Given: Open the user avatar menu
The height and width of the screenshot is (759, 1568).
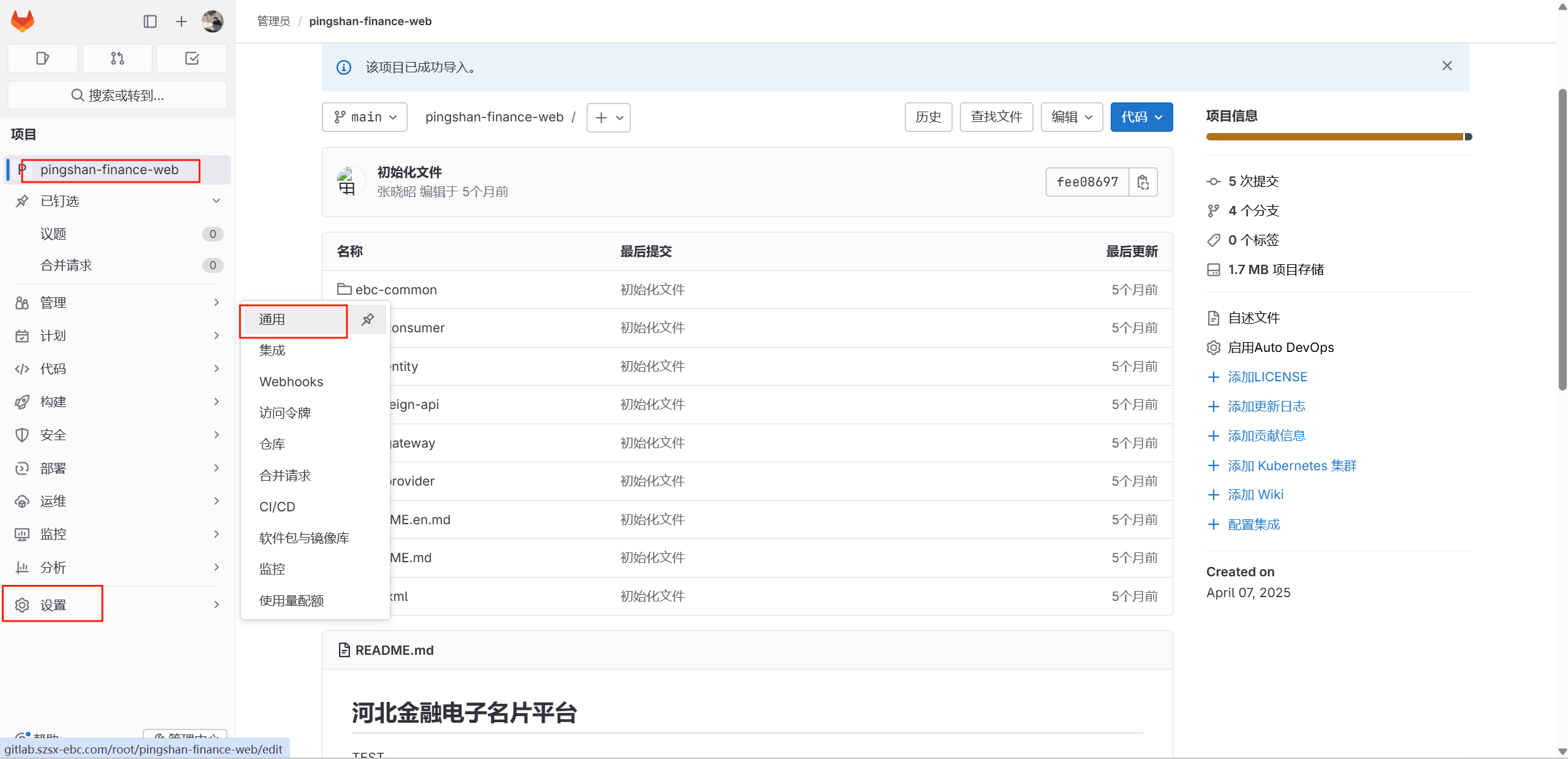Looking at the screenshot, I should 212,21.
